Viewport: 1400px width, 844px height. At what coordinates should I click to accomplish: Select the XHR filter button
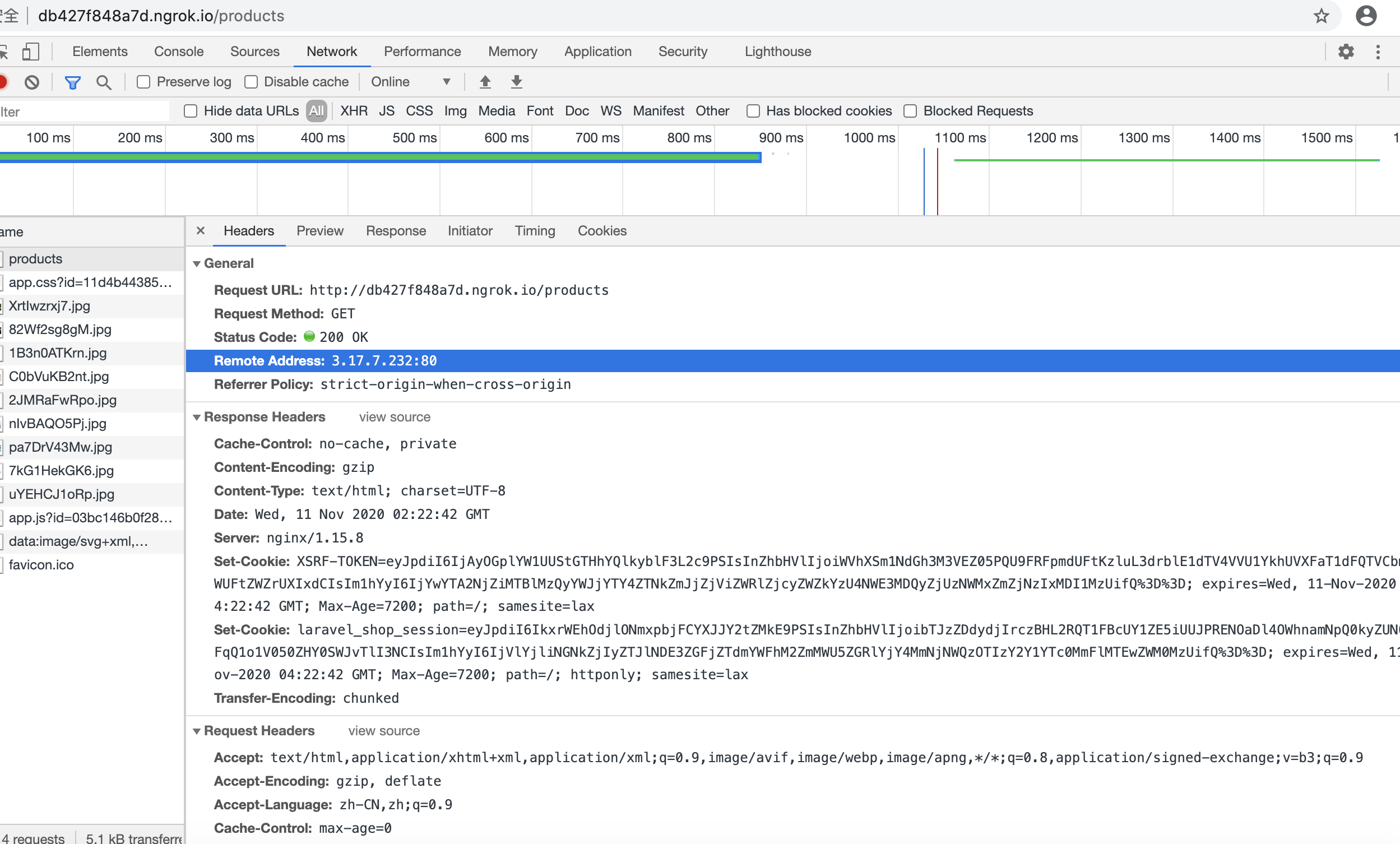point(354,110)
